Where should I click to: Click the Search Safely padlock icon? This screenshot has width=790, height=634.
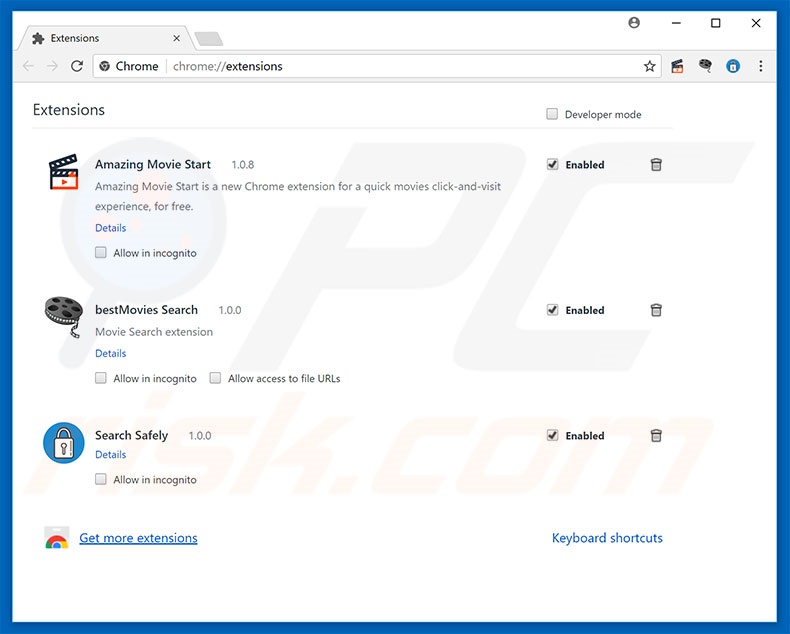(63, 442)
